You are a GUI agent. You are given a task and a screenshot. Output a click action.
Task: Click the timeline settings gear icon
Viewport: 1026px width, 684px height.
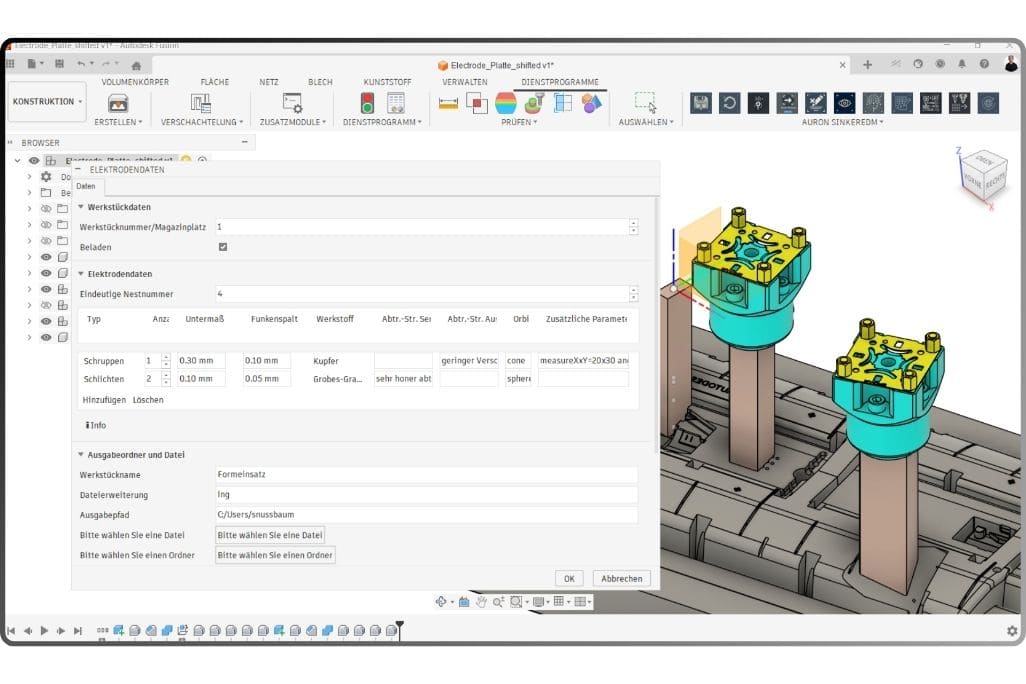pos(1012,631)
